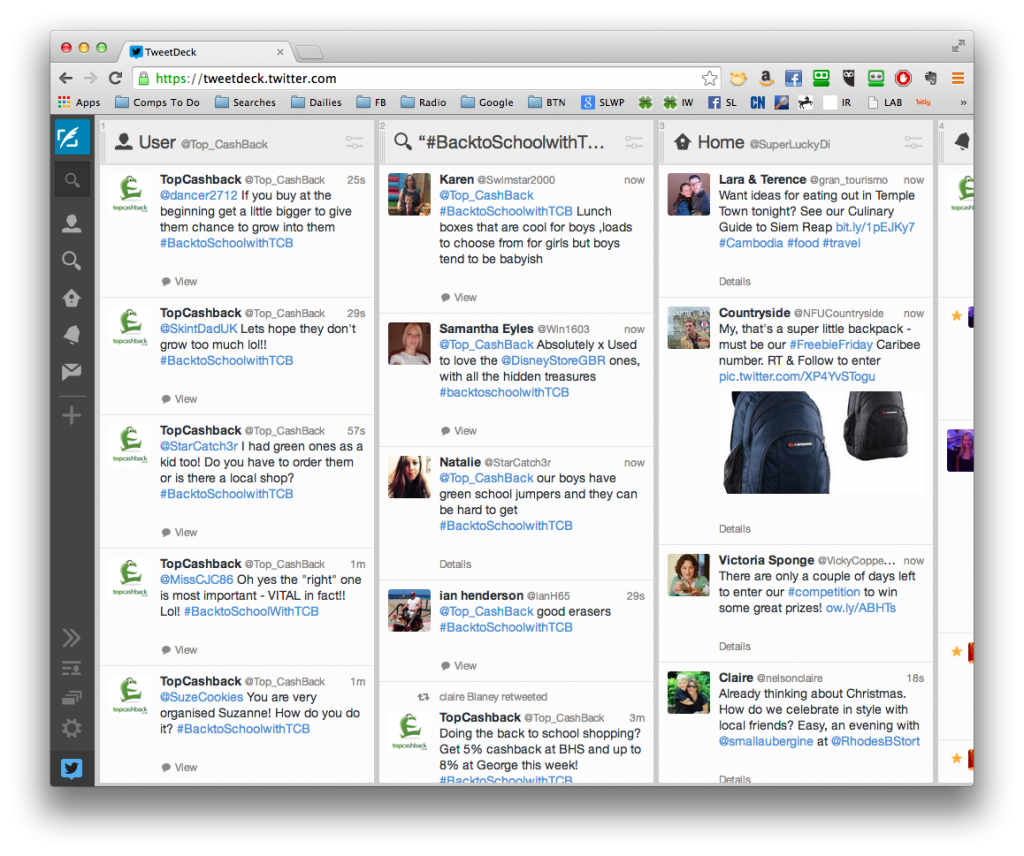The image size is (1024, 856).
Task: Open the LAB bookmark
Action: coord(885,103)
